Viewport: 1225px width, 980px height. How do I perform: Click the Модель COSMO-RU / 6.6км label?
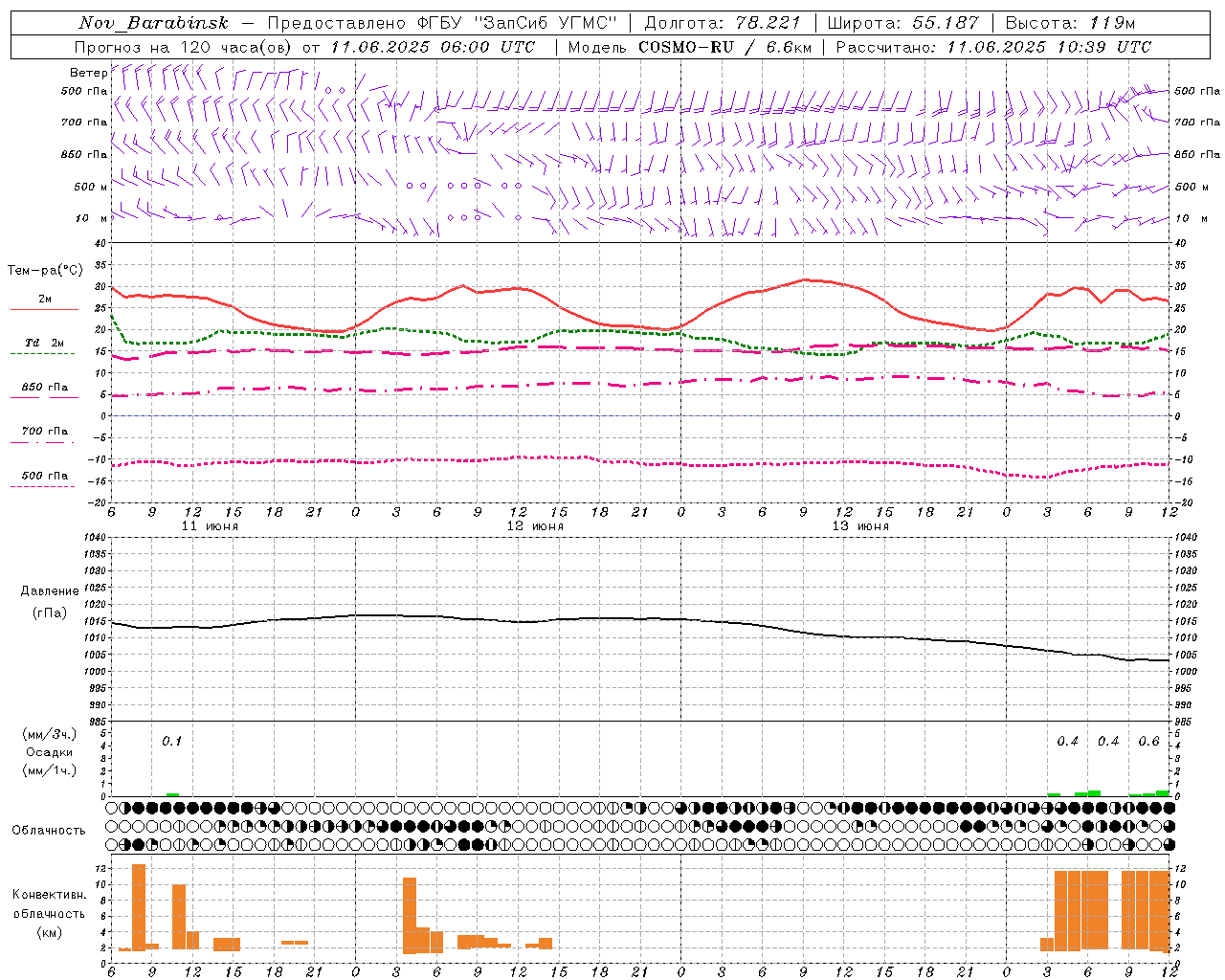pyautogui.click(x=689, y=47)
